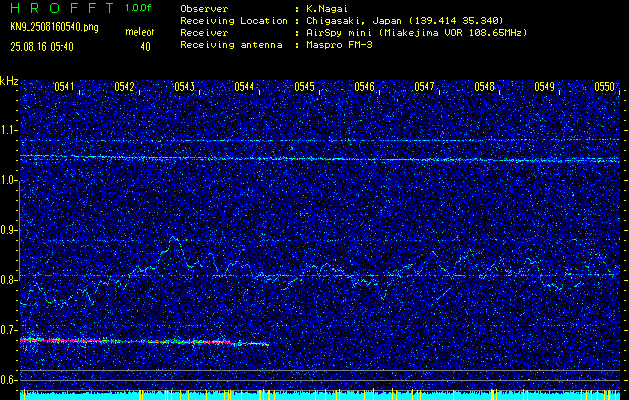The height and width of the screenshot is (400, 629).
Task: Click the 0546 time marker
Action: [365, 87]
